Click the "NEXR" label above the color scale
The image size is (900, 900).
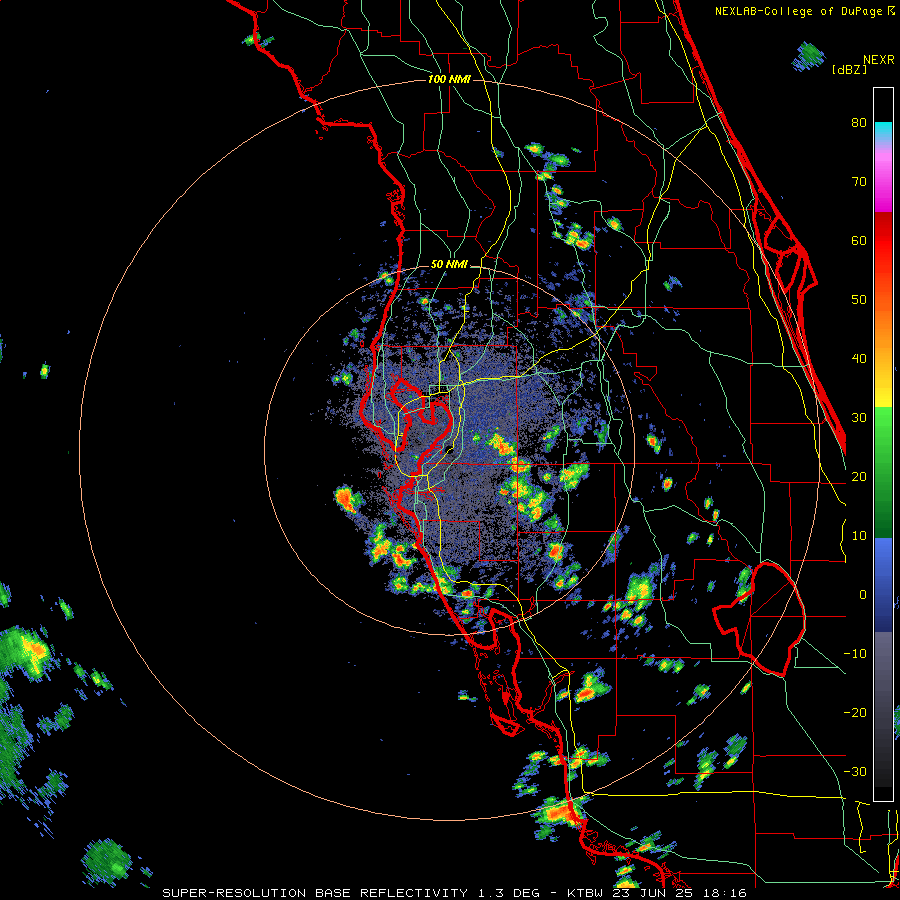point(878,60)
